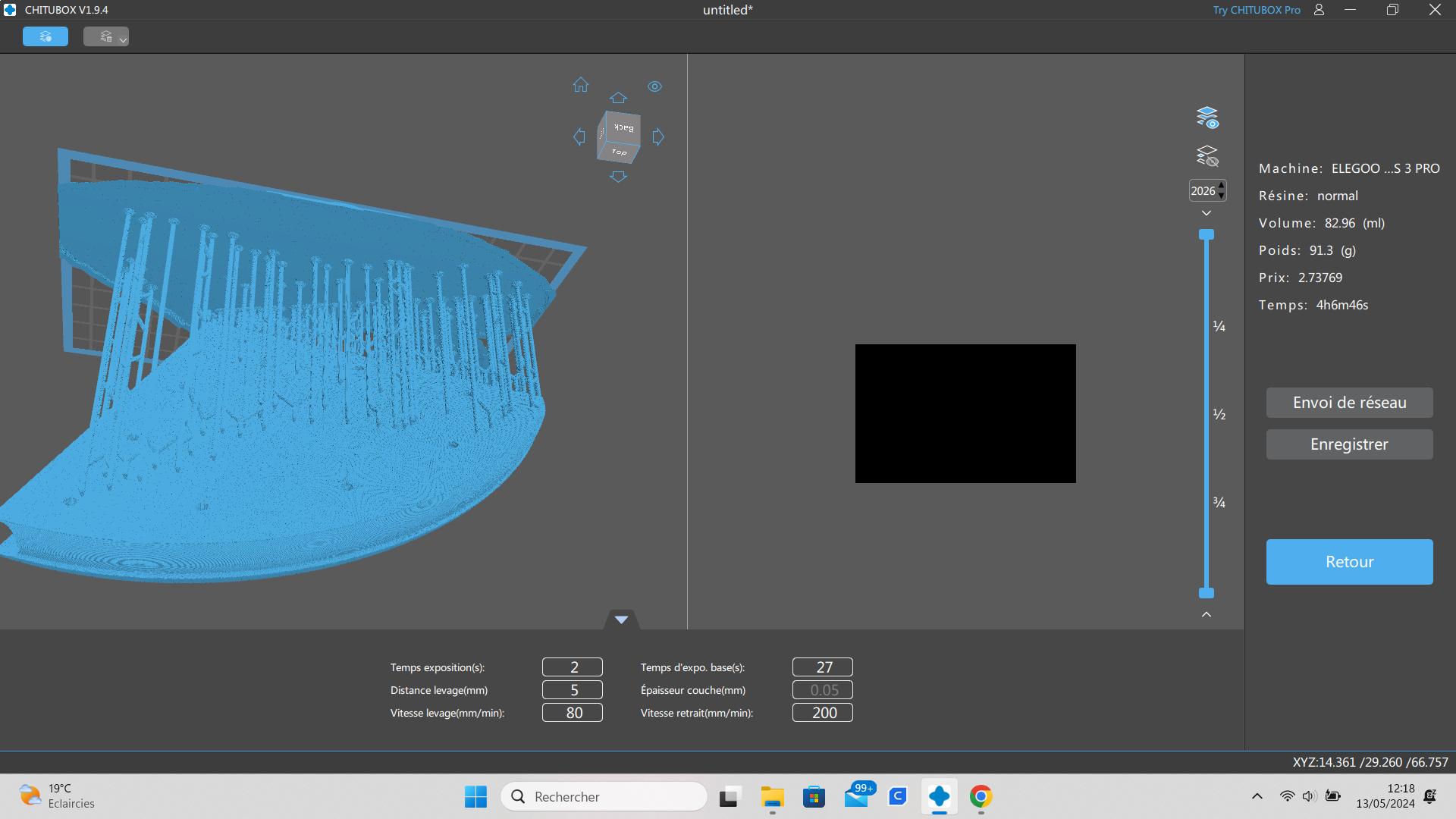Hide layers with the crossed-eye layer icon
Image resolution: width=1456 pixels, height=819 pixels.
(1207, 156)
